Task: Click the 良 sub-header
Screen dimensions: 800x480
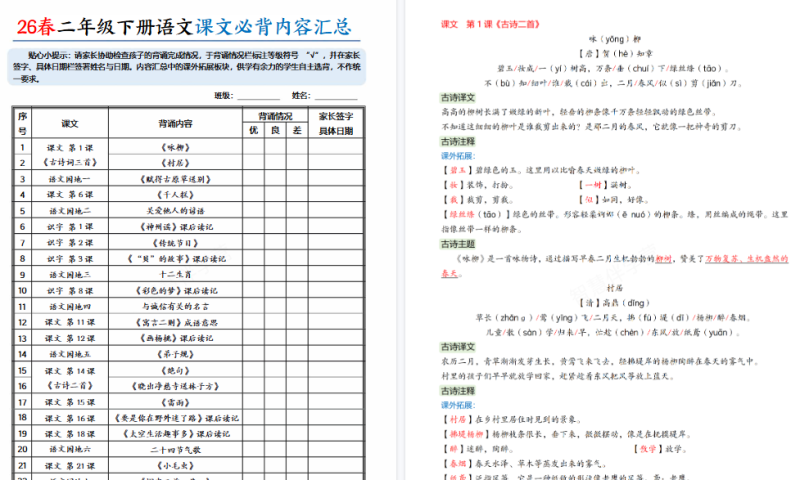Action: (x=275, y=131)
